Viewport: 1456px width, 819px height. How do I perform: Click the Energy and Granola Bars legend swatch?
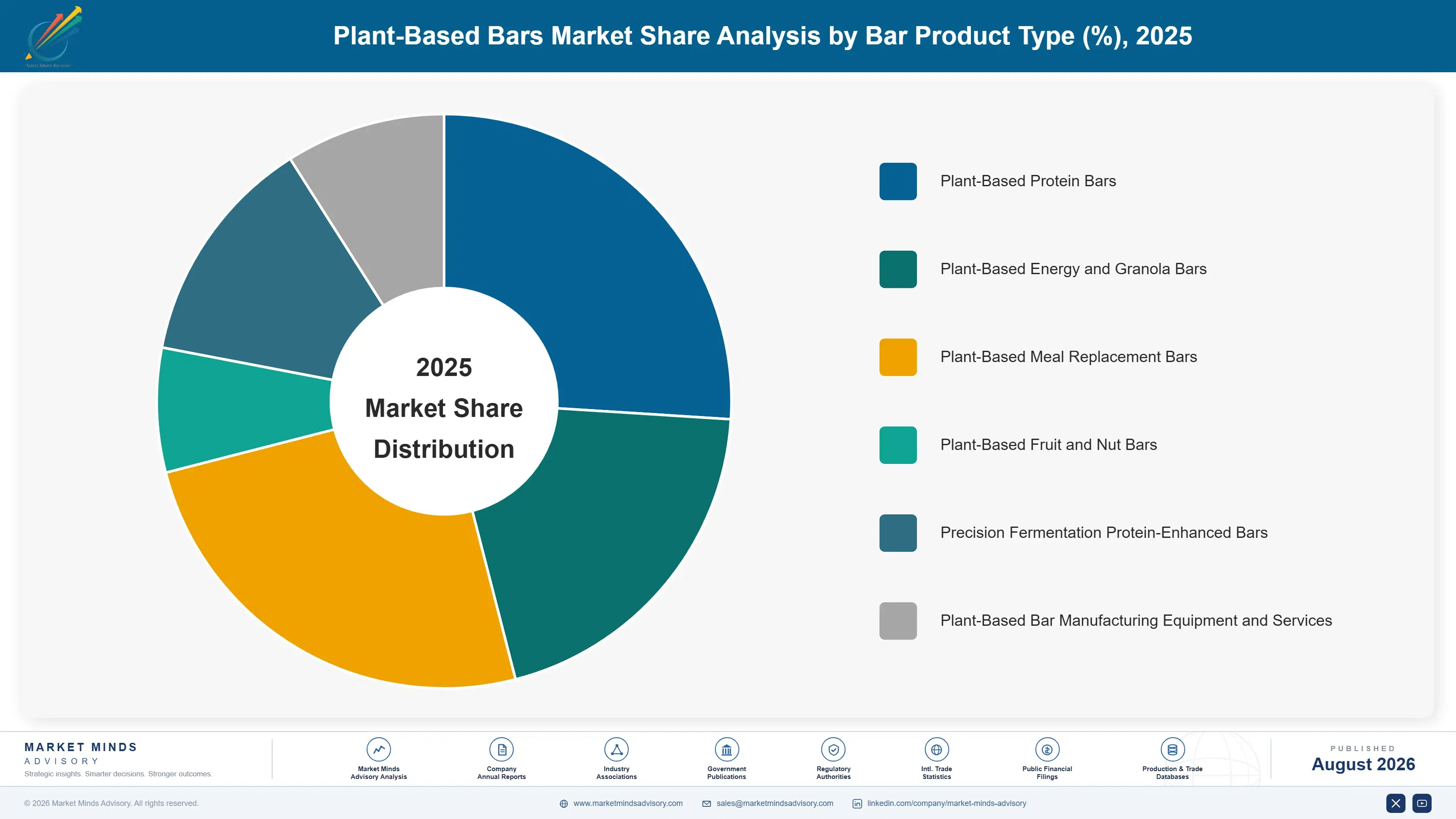tap(898, 269)
